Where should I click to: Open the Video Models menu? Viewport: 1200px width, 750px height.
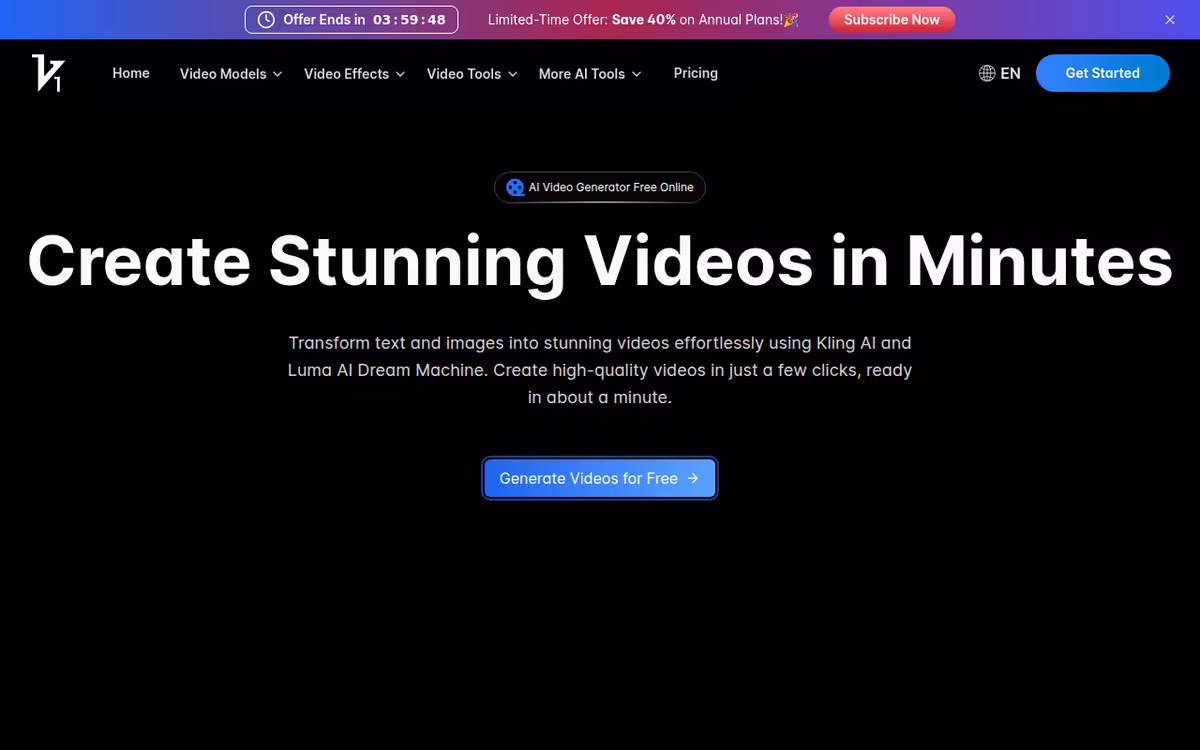pyautogui.click(x=231, y=74)
